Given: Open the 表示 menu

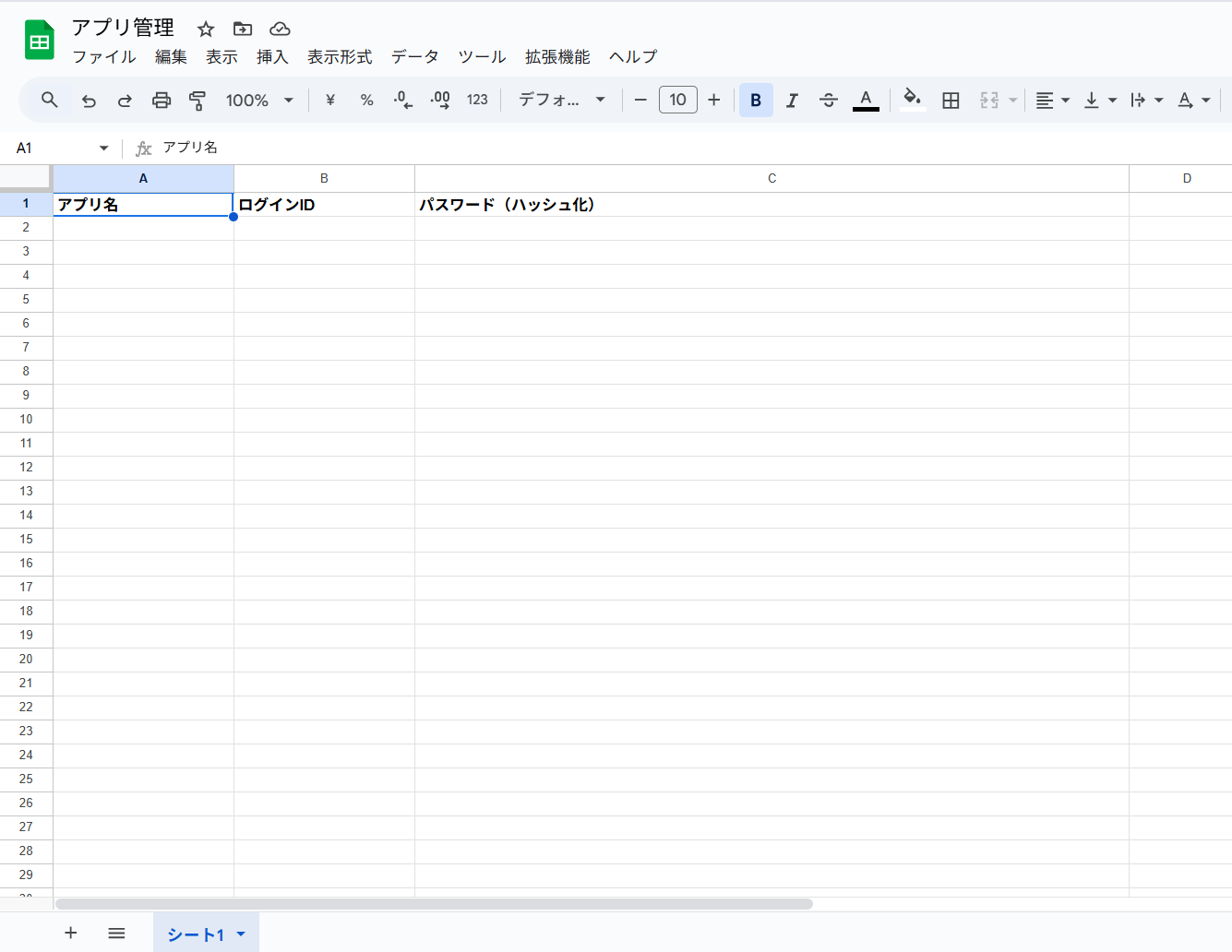Looking at the screenshot, I should (x=221, y=57).
